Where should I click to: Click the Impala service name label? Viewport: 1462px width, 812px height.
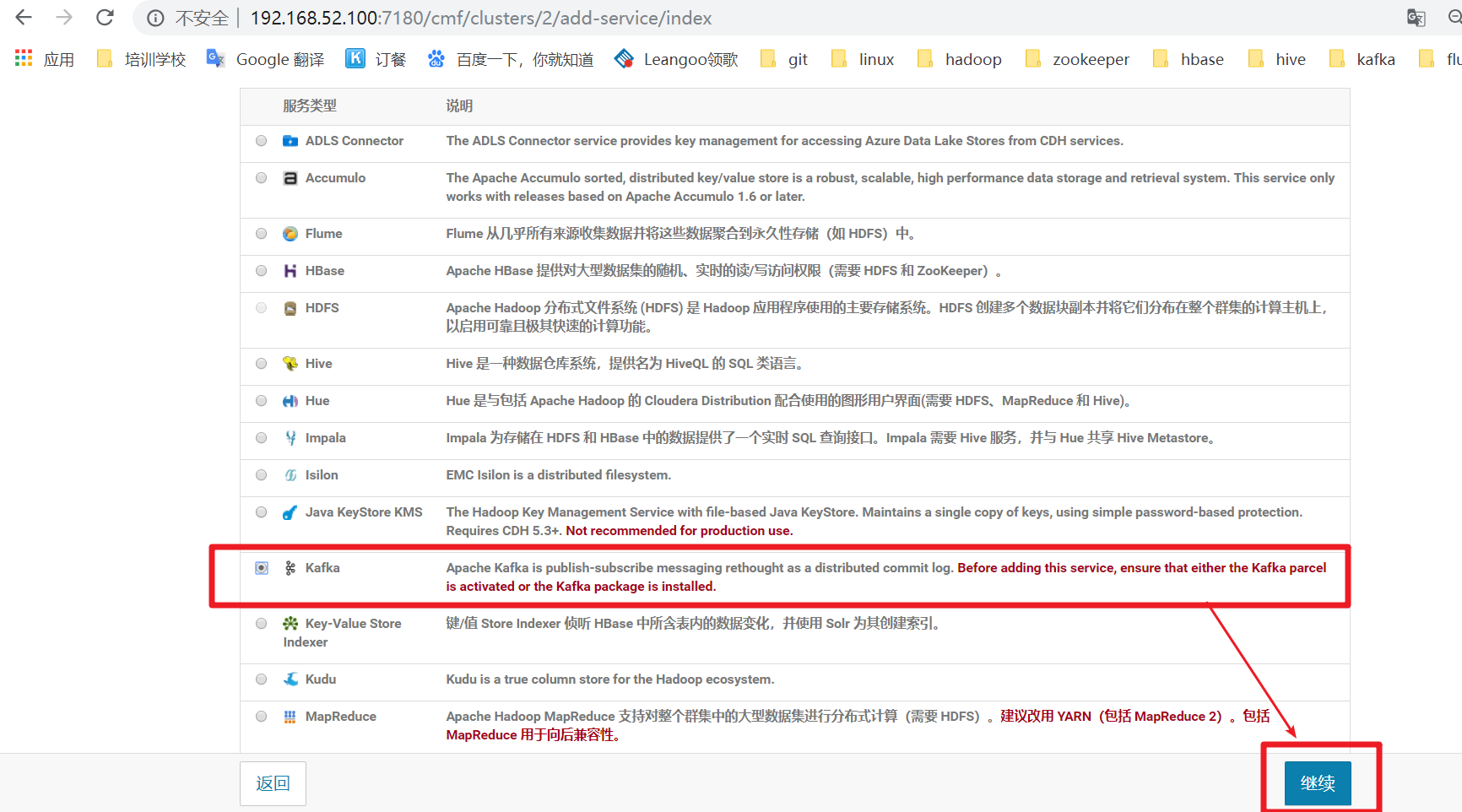coord(326,438)
